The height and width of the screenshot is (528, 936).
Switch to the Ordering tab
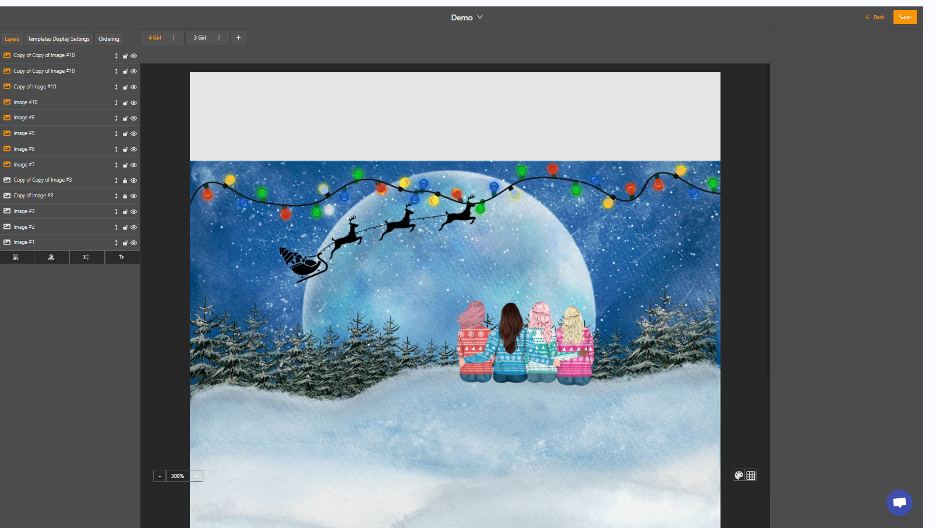(x=109, y=39)
